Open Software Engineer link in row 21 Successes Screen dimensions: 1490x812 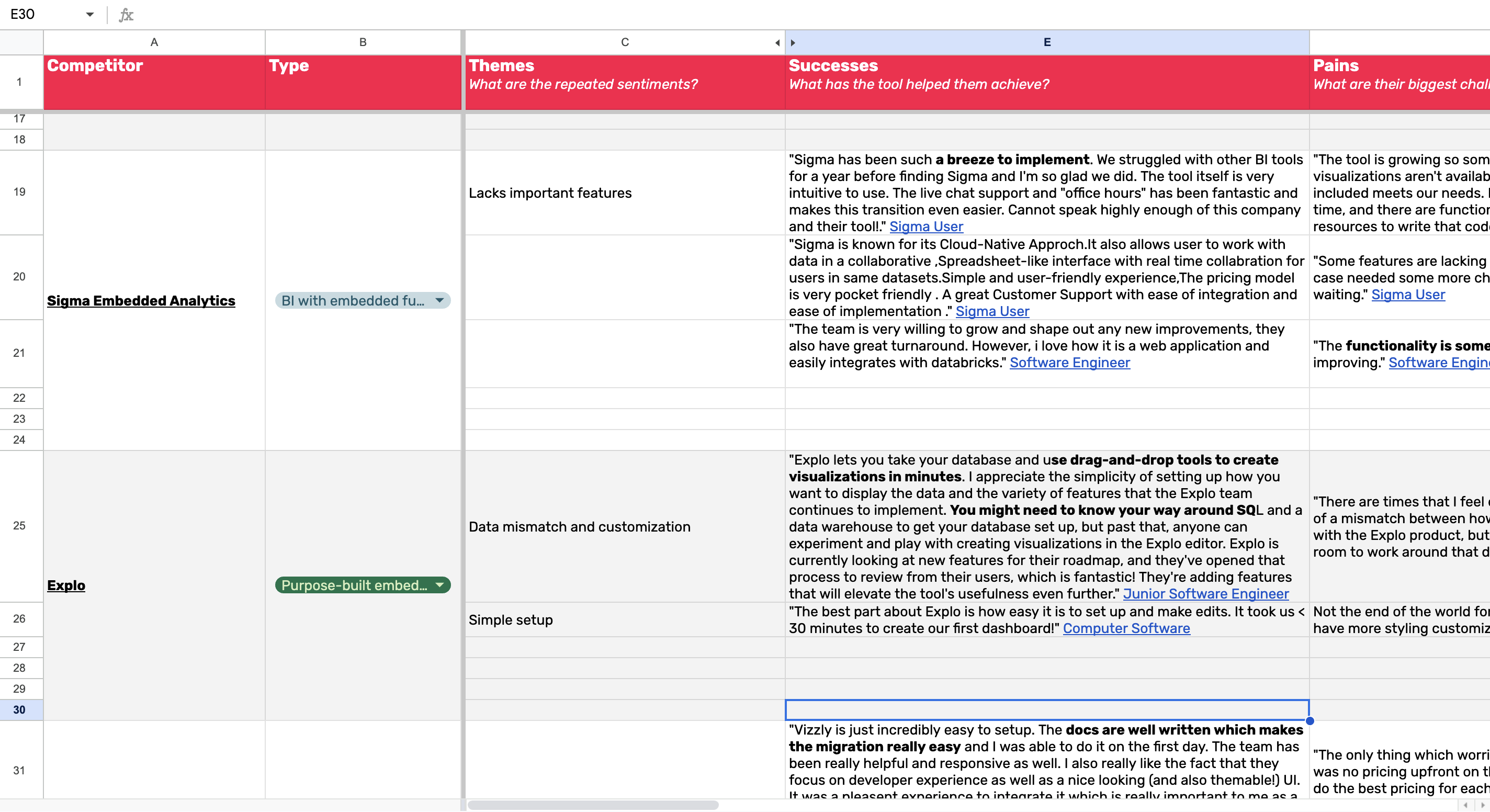click(x=1069, y=363)
